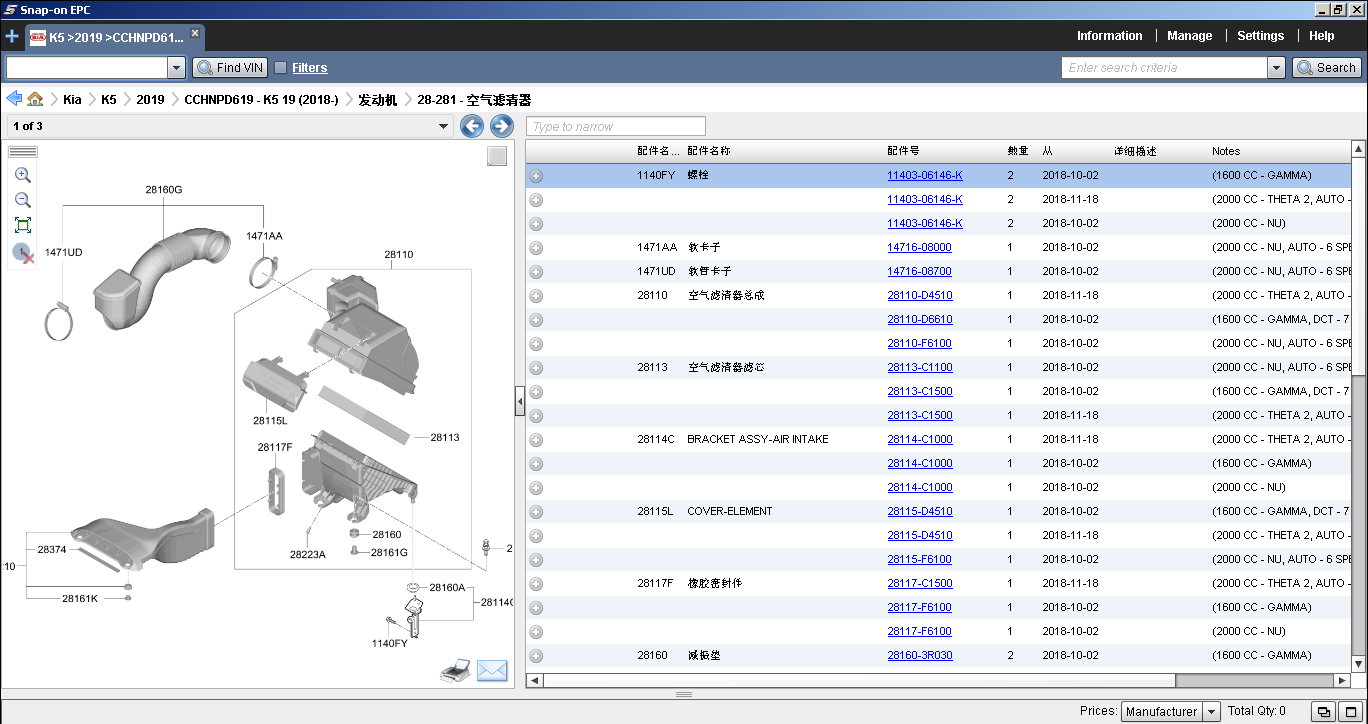The width and height of the screenshot is (1368, 724).
Task: Open the Information menu
Action: (1109, 36)
